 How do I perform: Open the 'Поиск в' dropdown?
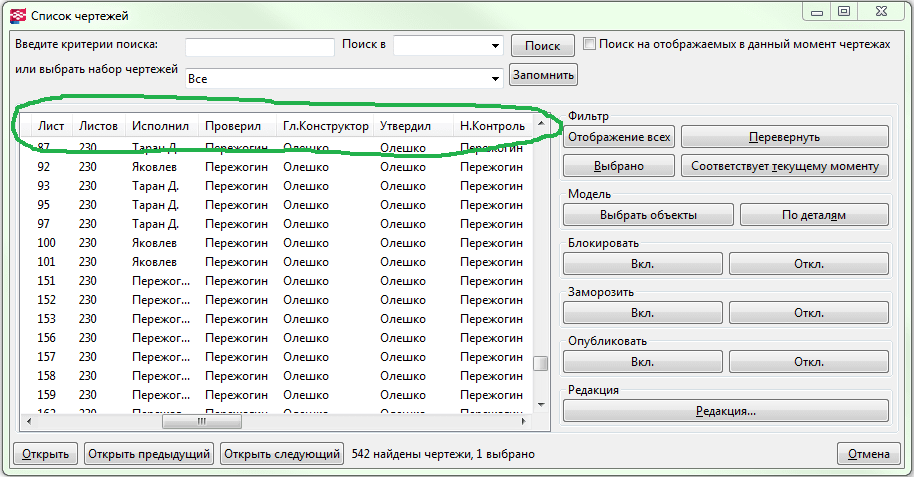(x=495, y=45)
